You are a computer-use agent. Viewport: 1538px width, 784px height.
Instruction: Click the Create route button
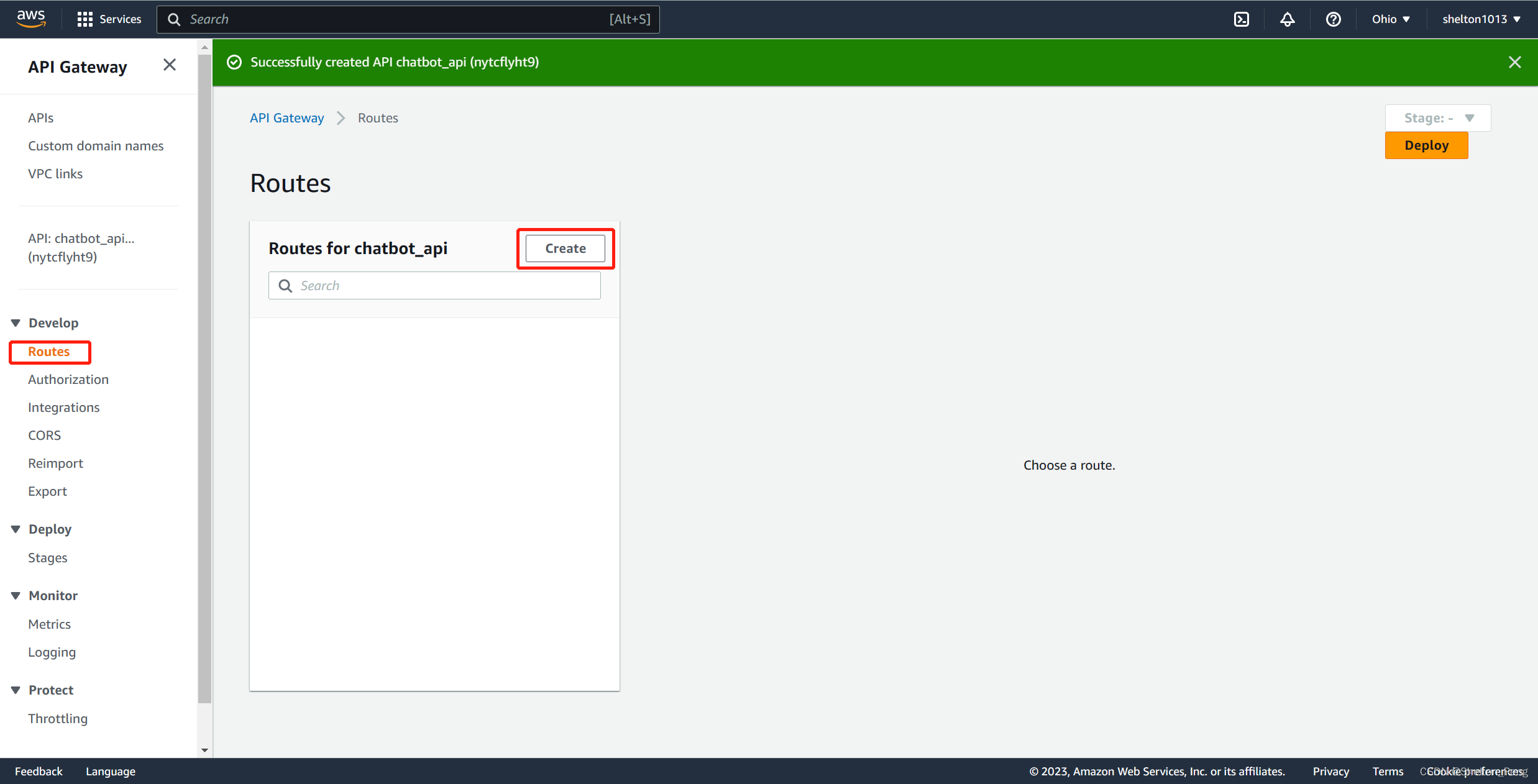[x=565, y=248]
